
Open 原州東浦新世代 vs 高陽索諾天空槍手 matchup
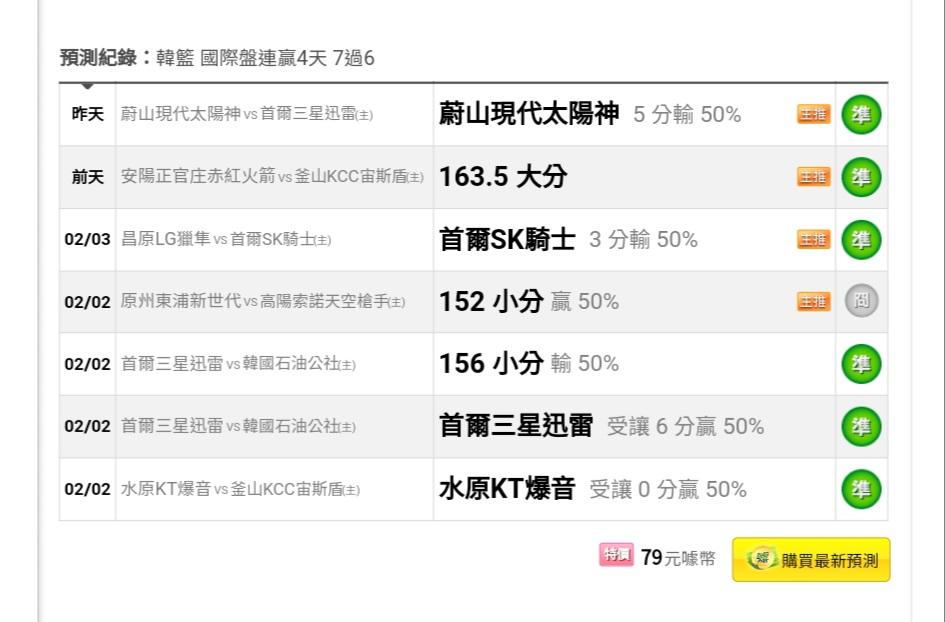[x=263, y=301]
